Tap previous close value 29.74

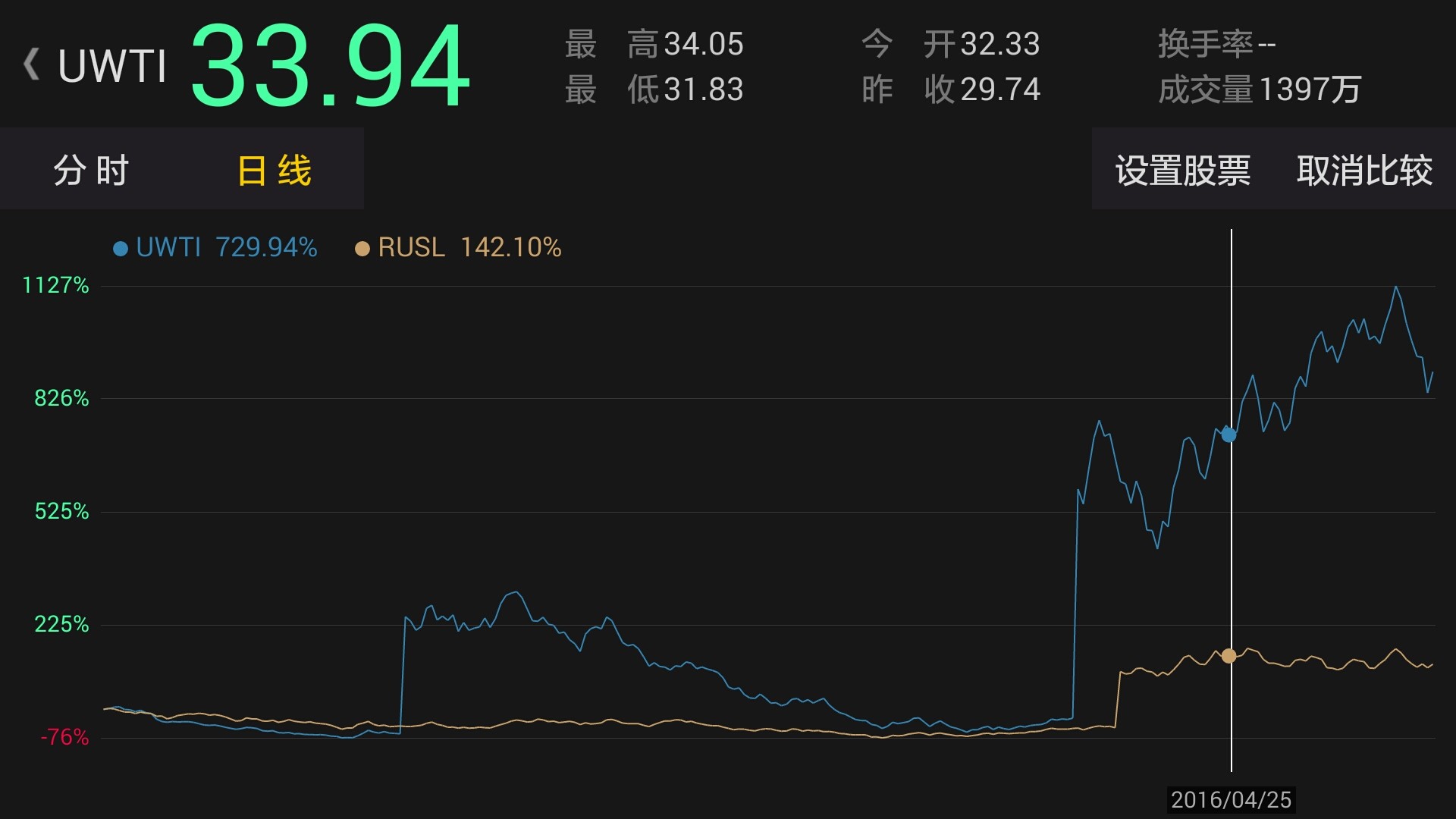tap(1000, 89)
